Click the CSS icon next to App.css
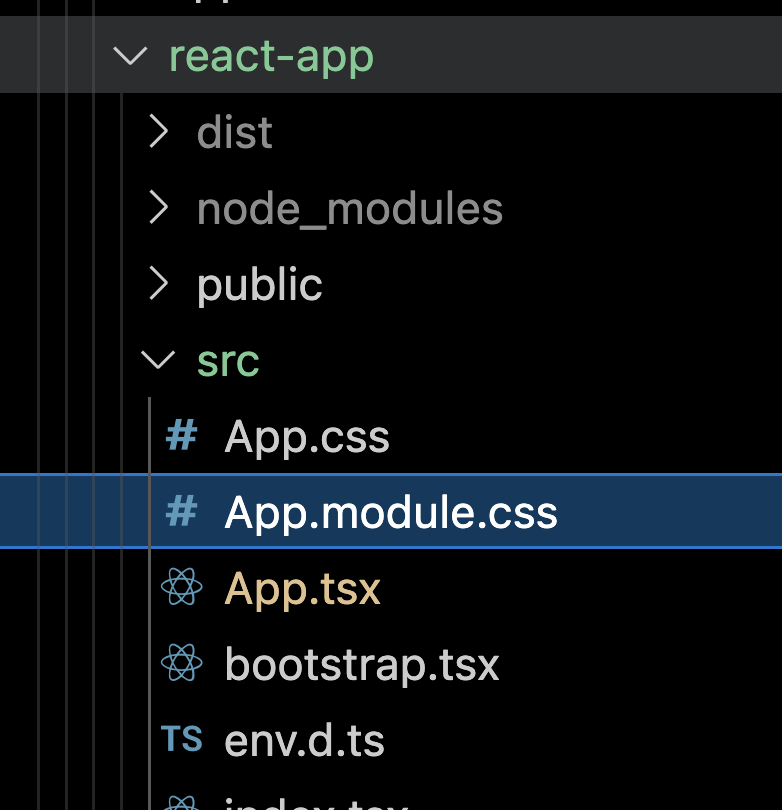Image resolution: width=782 pixels, height=810 pixels. (181, 436)
